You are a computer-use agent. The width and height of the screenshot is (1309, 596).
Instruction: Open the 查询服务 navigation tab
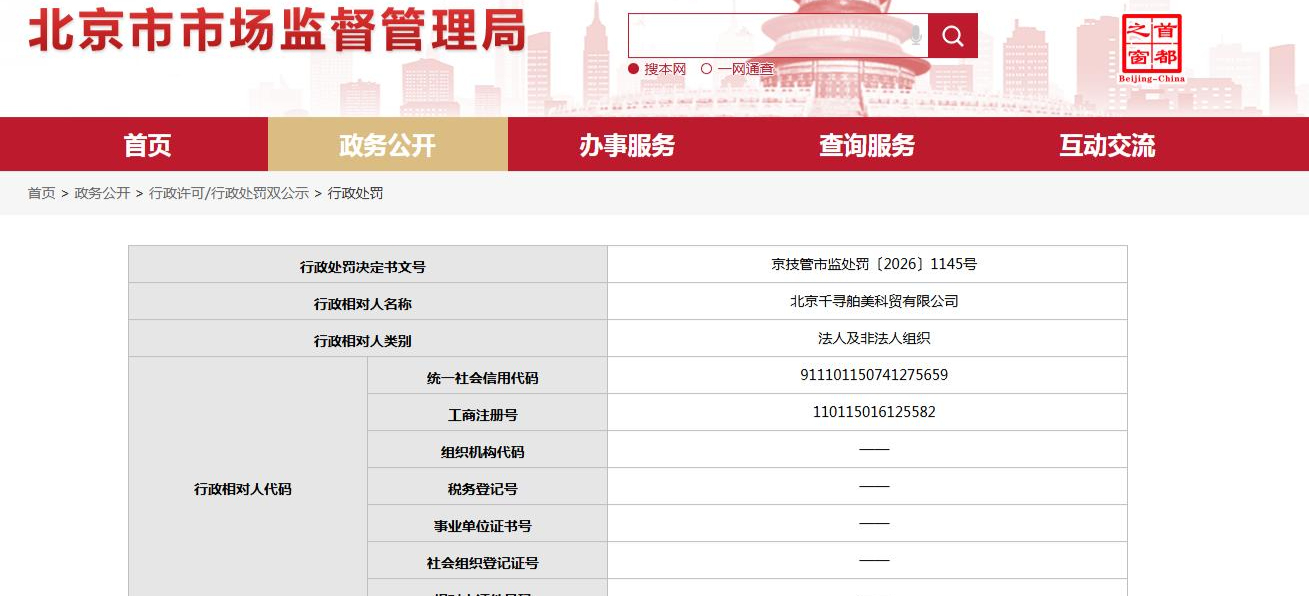pyautogui.click(x=868, y=145)
